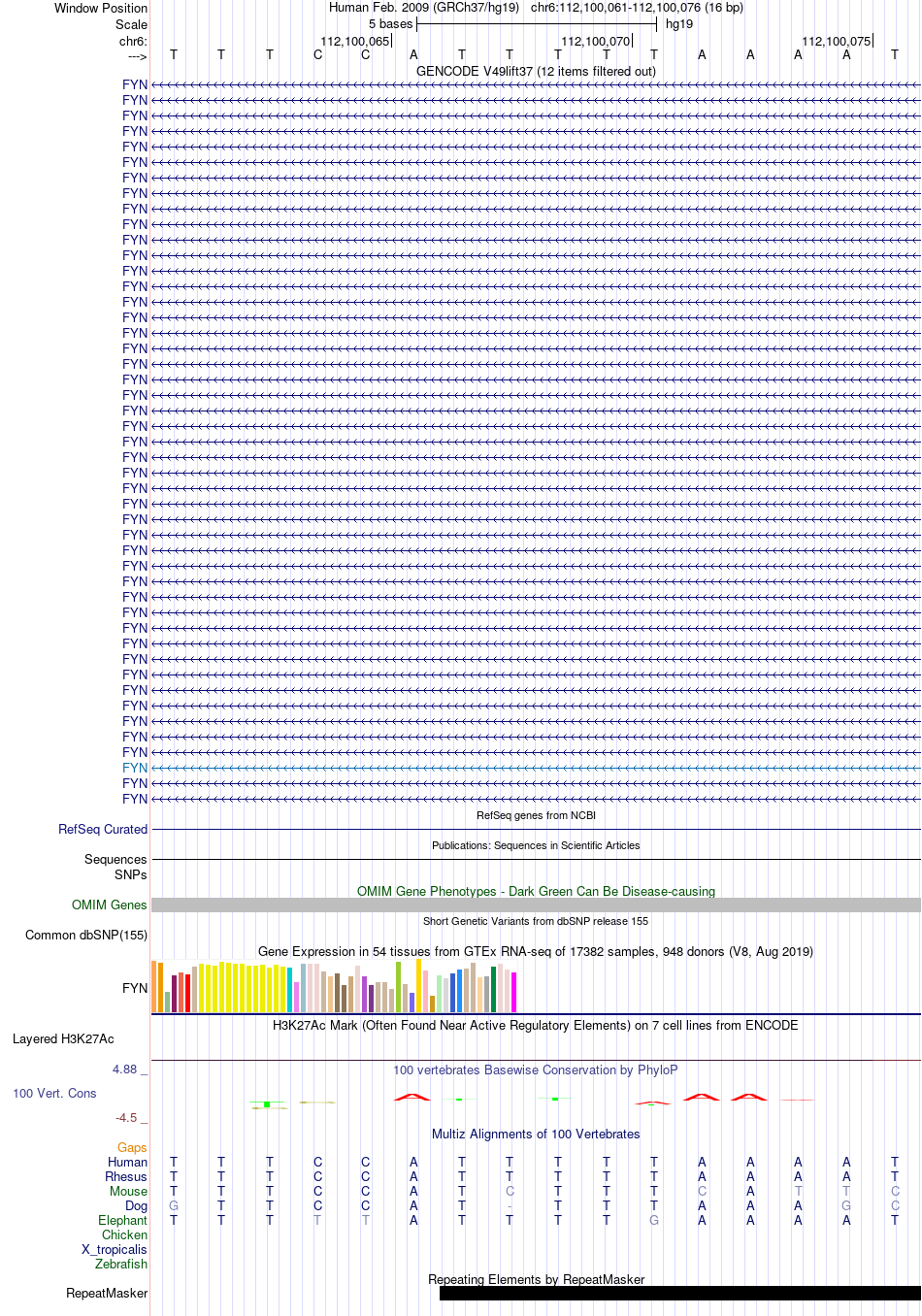Click the FYN label beside GTEx bar chart
922x1316 pixels.
pos(135,988)
